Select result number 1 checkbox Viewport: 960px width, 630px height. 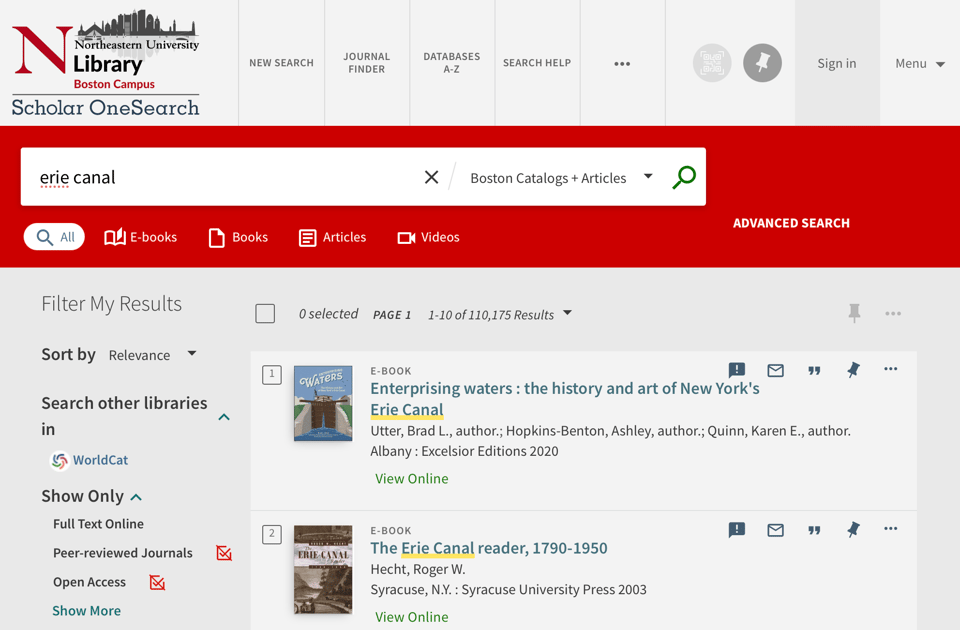[272, 375]
